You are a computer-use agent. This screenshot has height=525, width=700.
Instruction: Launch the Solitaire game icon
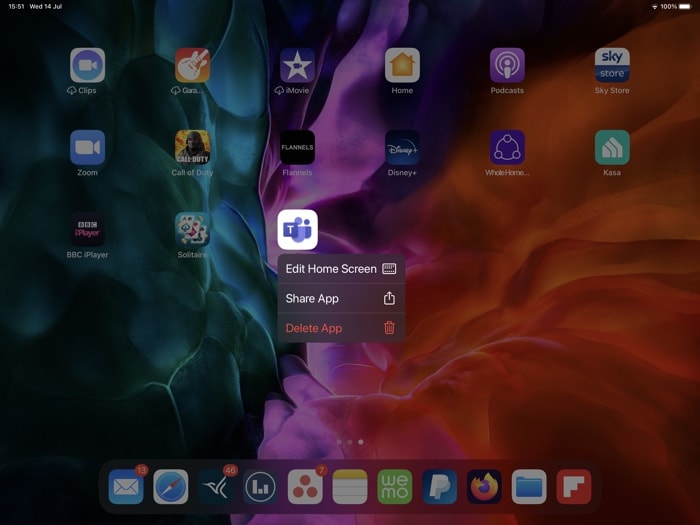192,229
